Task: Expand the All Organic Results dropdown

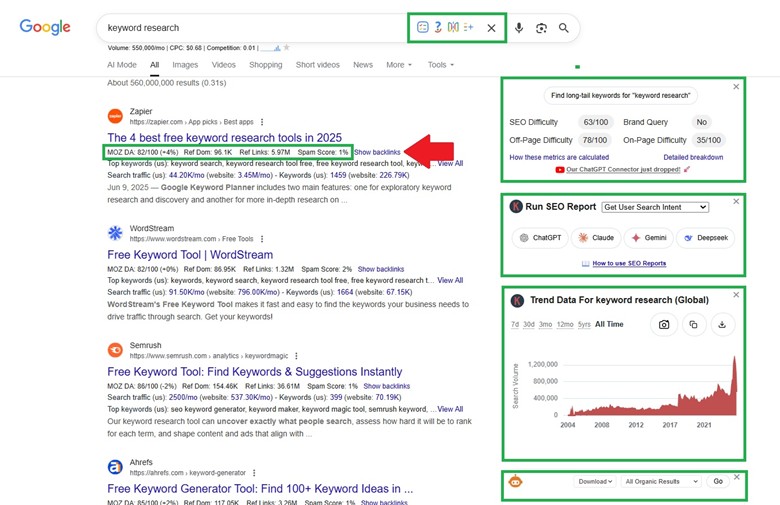Action: [x=661, y=481]
